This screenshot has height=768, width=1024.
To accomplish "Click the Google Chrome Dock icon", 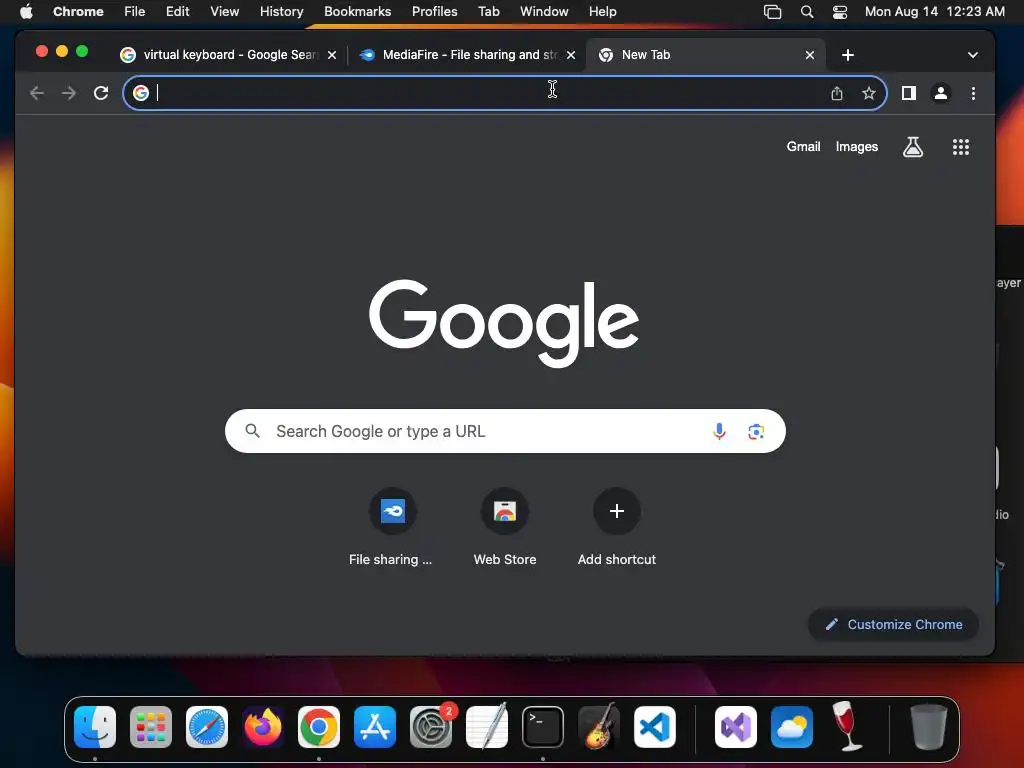I will [319, 727].
